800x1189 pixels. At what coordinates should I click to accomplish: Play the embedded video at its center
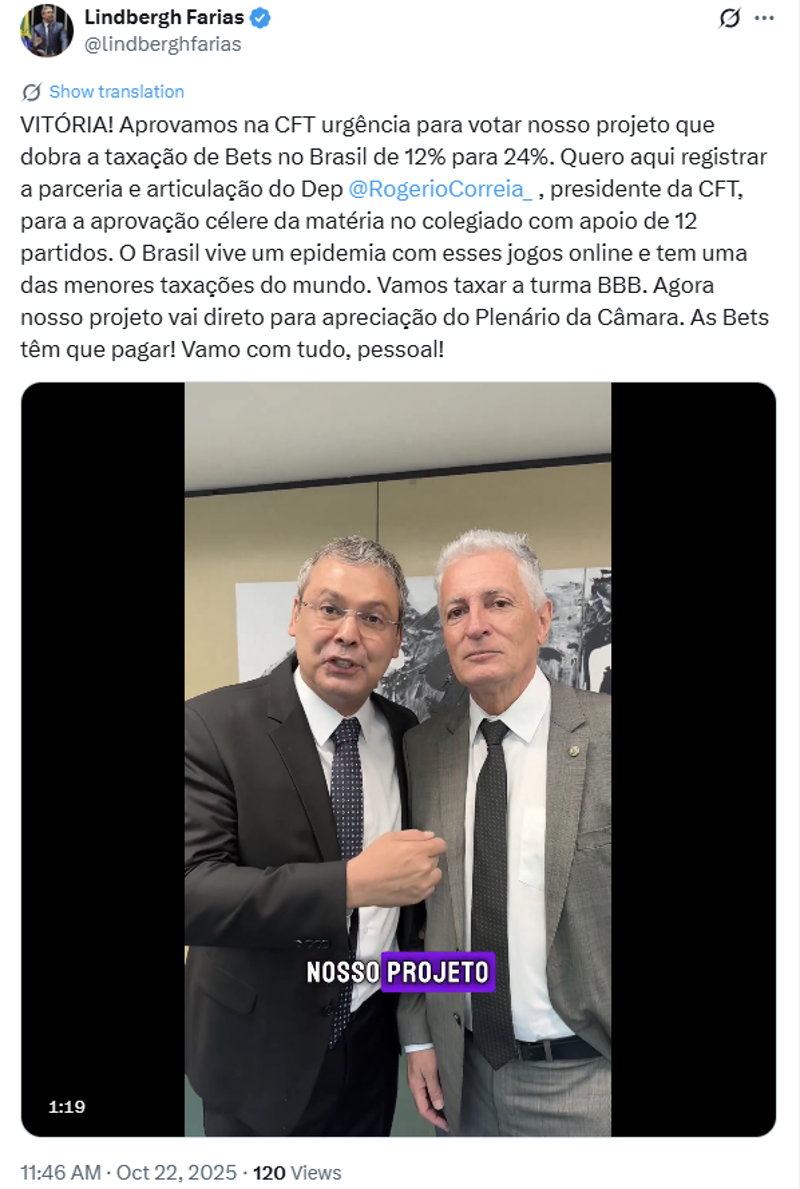(398, 759)
